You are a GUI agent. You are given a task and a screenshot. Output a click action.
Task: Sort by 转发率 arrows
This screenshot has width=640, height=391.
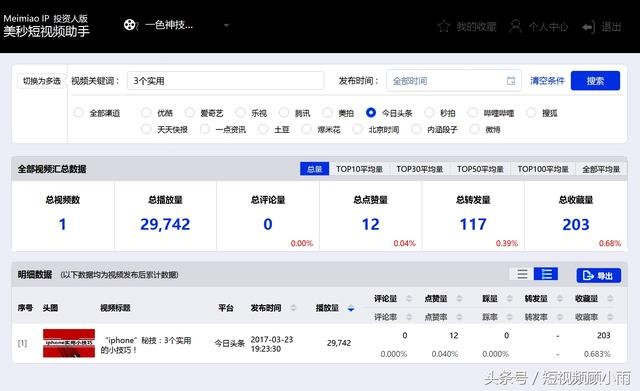560,317
